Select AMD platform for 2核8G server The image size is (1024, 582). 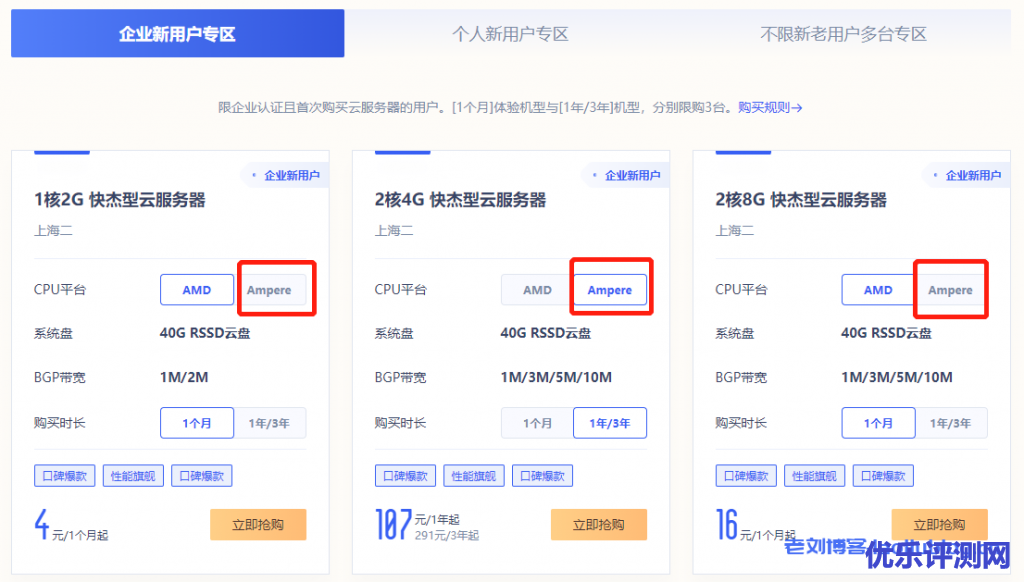pyautogui.click(x=878, y=290)
